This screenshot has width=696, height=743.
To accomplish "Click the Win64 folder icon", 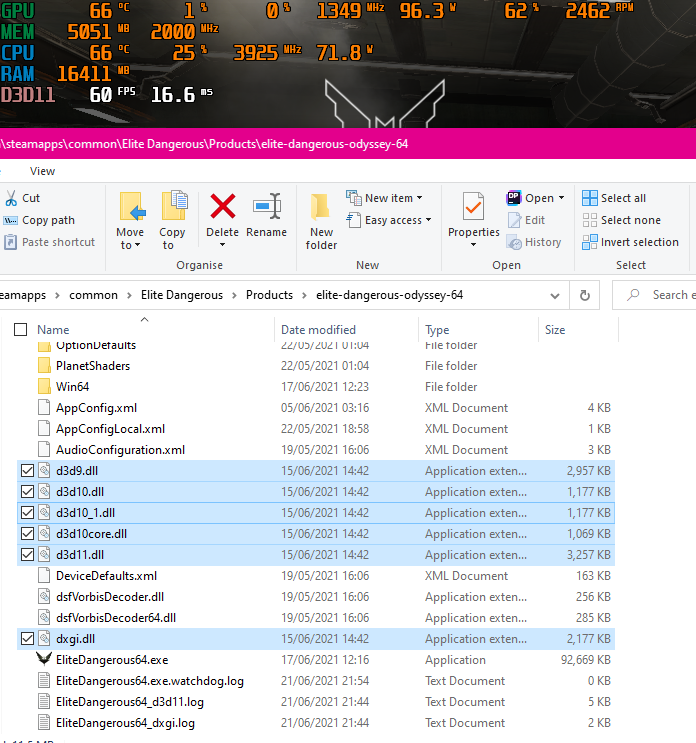I will pos(44,387).
